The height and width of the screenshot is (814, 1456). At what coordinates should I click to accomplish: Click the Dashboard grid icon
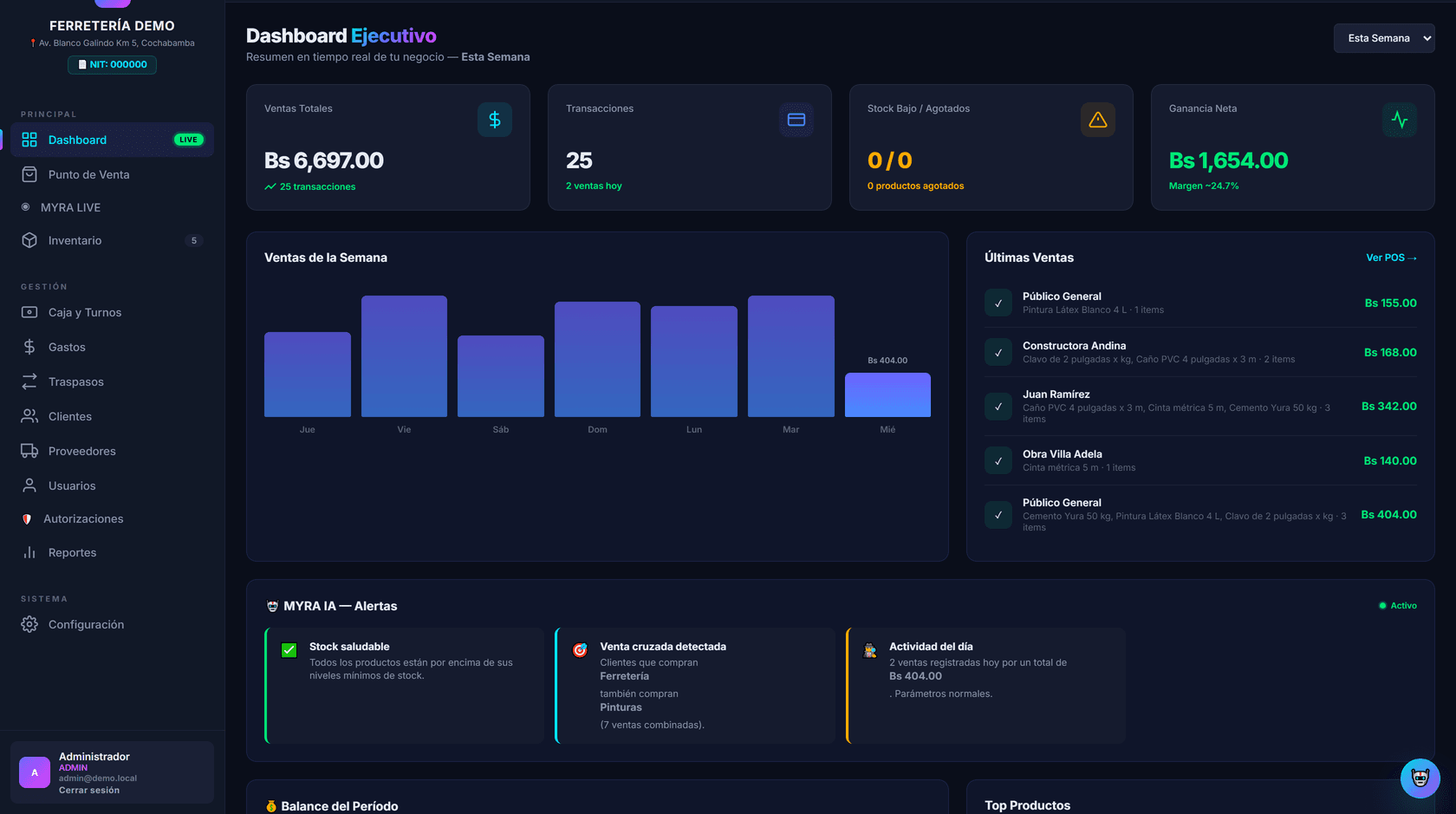[29, 140]
